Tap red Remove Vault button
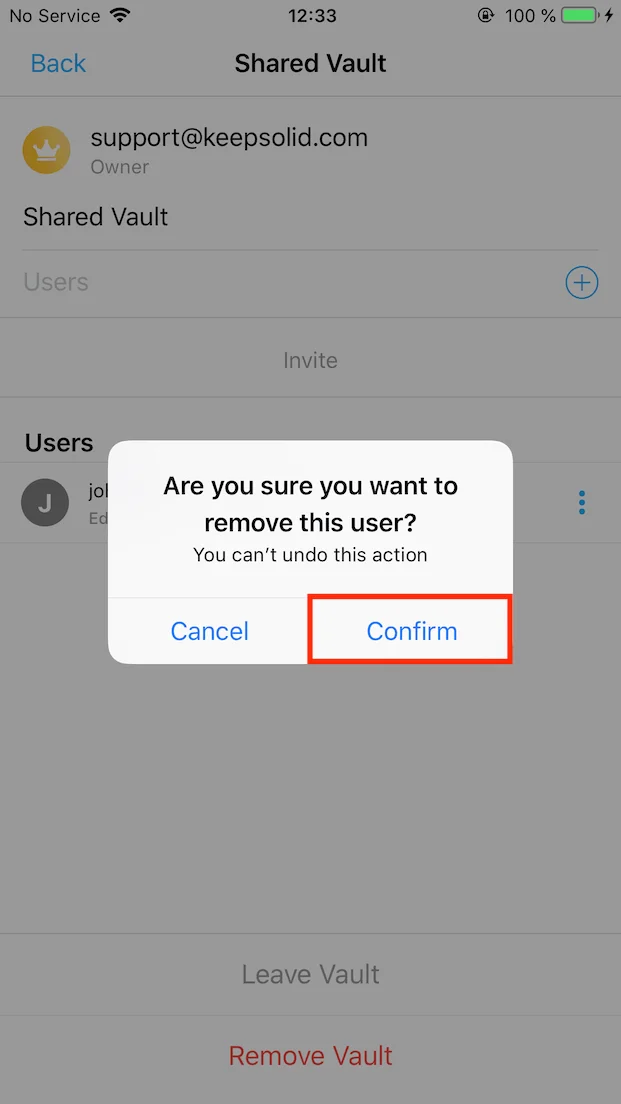The width and height of the screenshot is (621, 1104). (x=310, y=1055)
